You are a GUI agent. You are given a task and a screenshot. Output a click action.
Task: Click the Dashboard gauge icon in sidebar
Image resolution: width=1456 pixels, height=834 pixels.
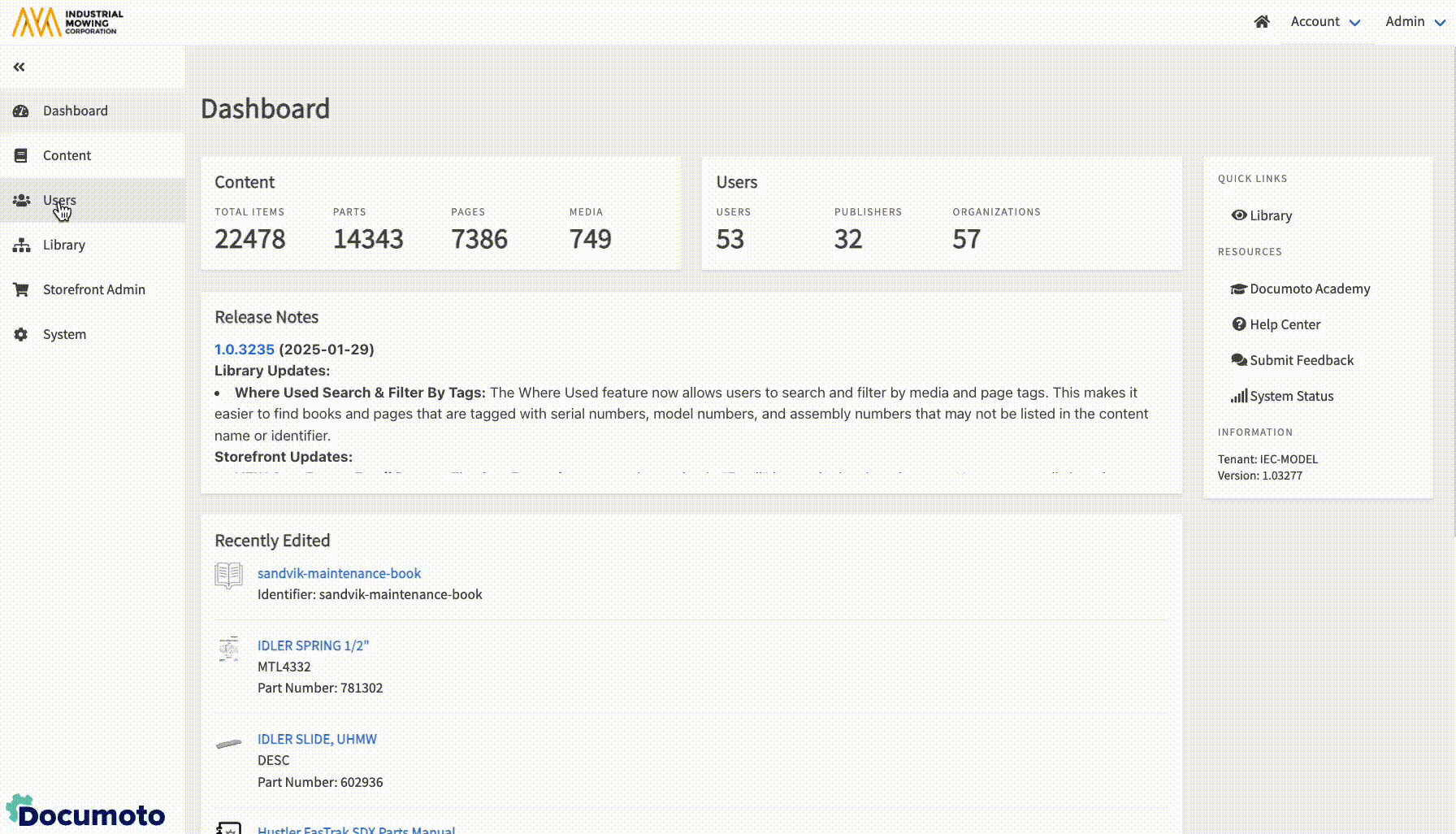click(21, 111)
